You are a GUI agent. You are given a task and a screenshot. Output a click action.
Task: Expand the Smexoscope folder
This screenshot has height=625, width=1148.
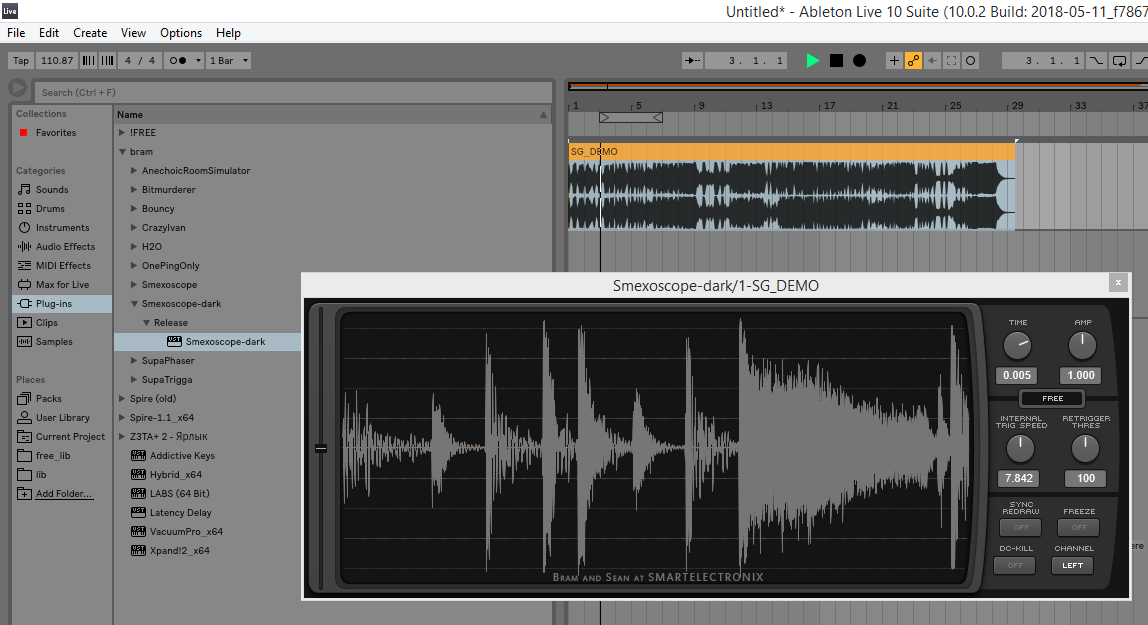[134, 285]
